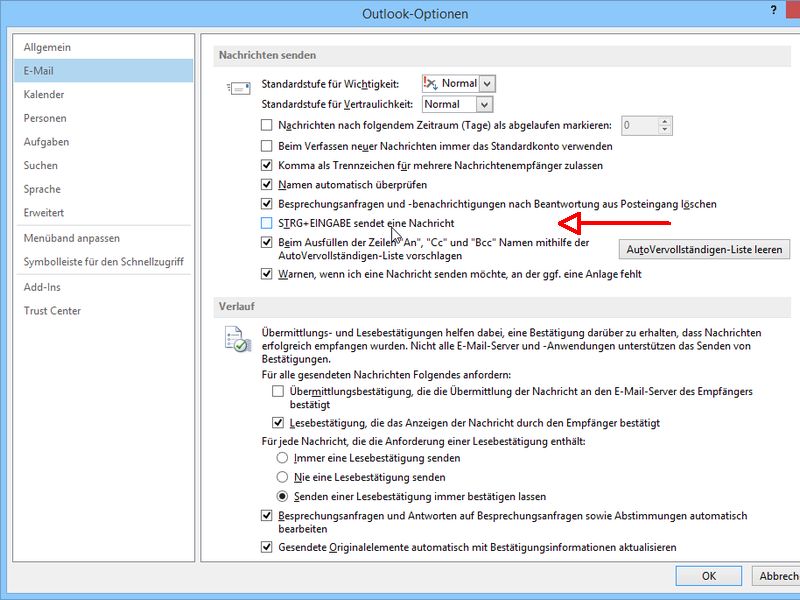
Task: Uncheck 'Gesendete Originalelemente automatisch ... aktualisieren'
Action: 266,547
